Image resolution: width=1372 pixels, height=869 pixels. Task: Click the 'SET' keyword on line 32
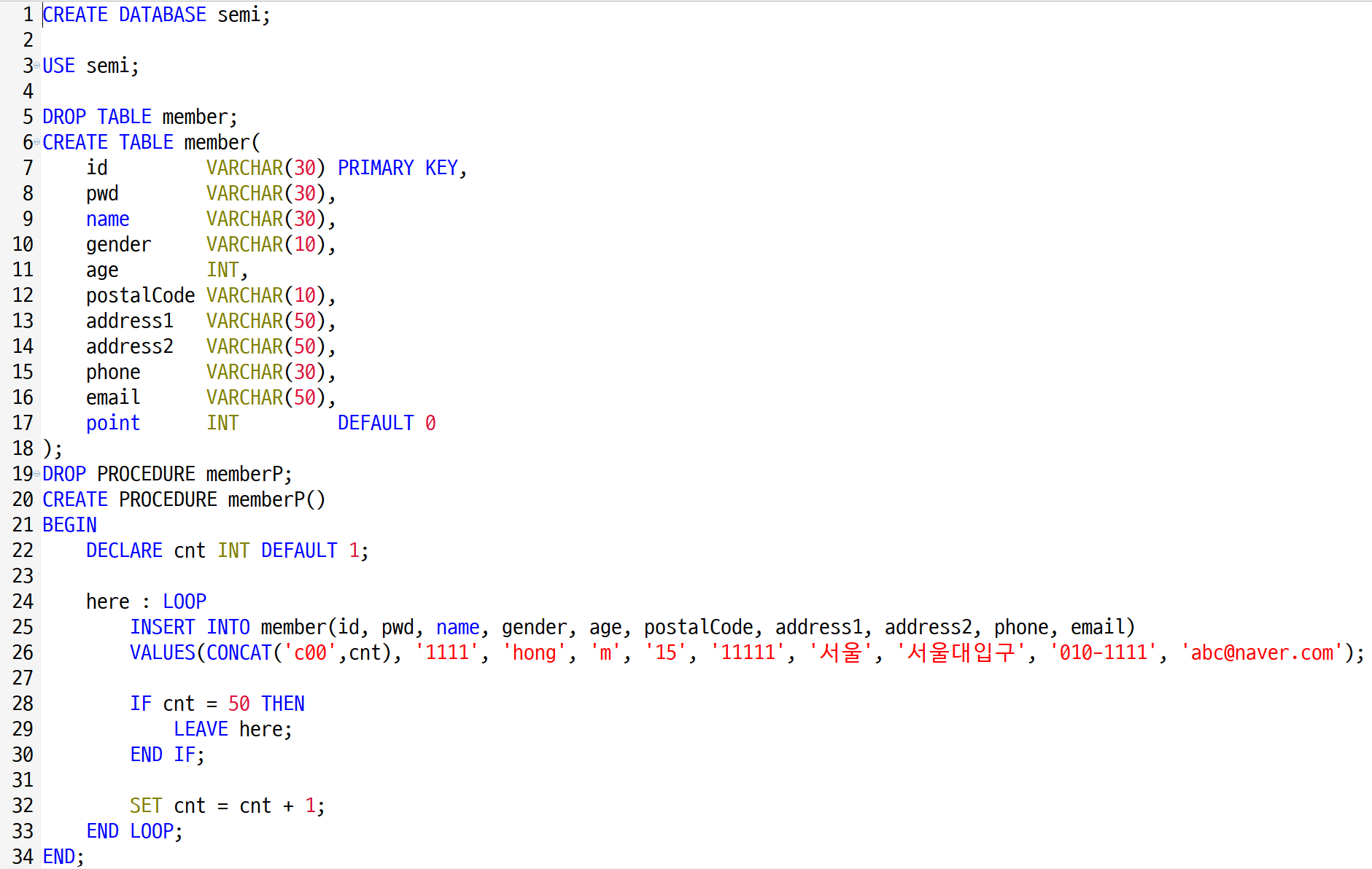click(x=146, y=806)
